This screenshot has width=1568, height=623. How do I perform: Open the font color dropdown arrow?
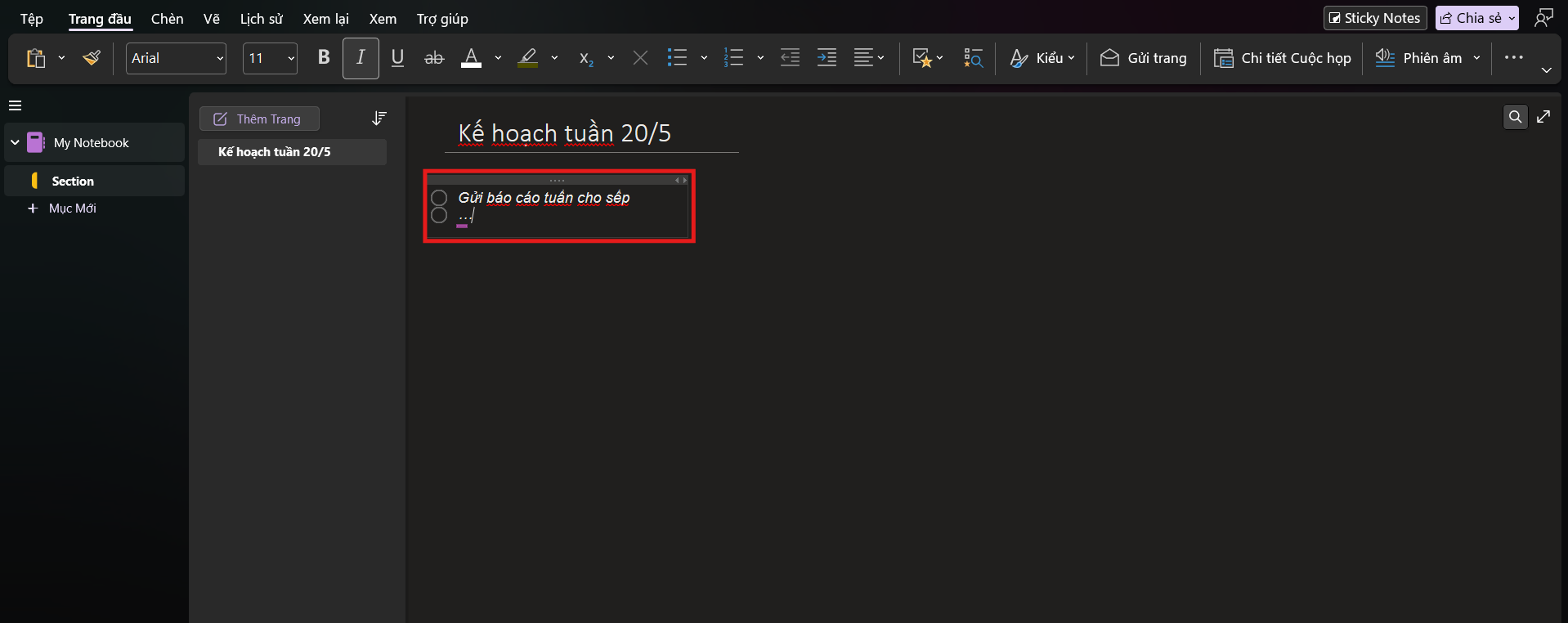click(x=498, y=58)
